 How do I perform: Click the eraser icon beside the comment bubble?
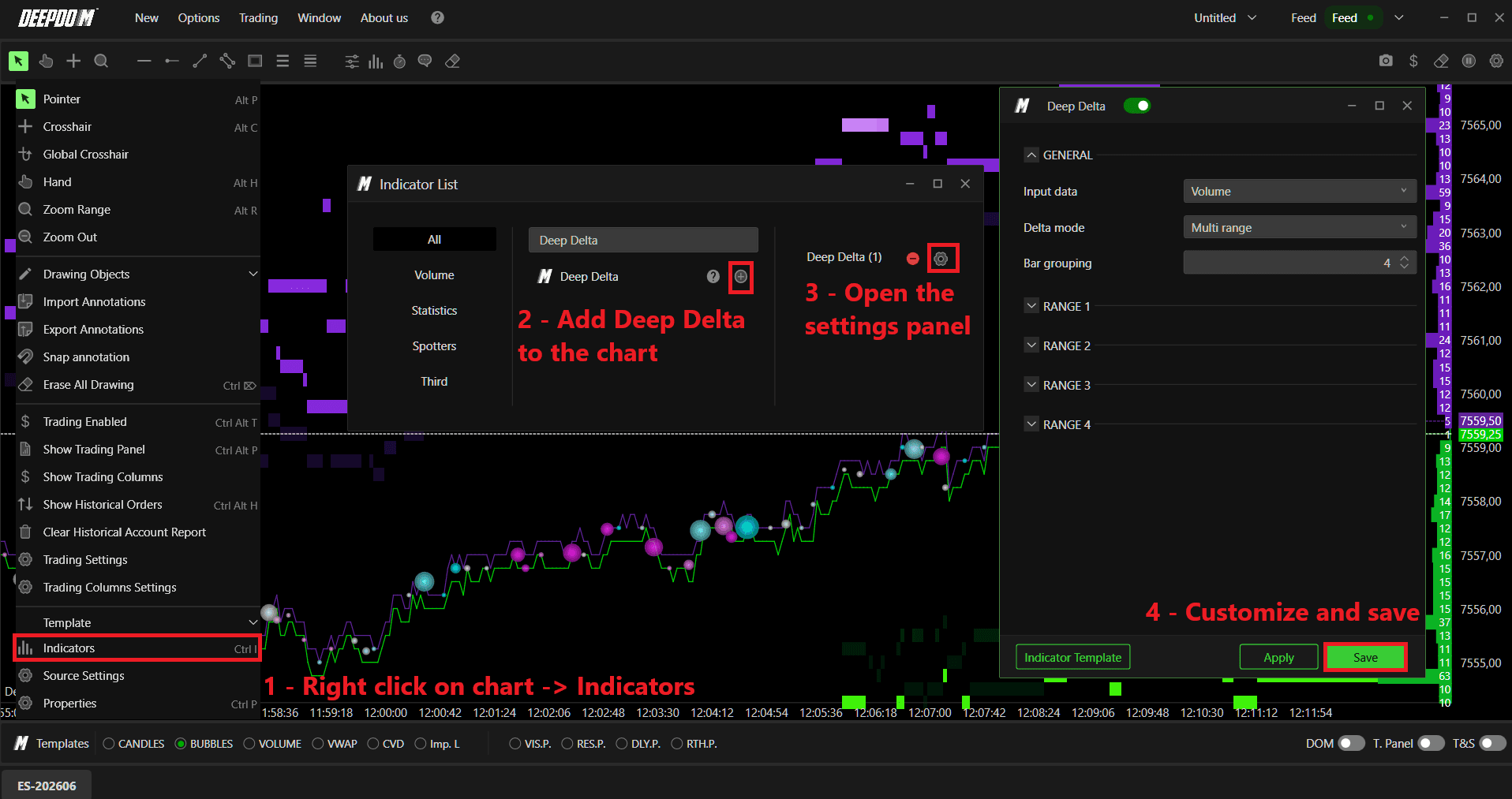coord(452,61)
